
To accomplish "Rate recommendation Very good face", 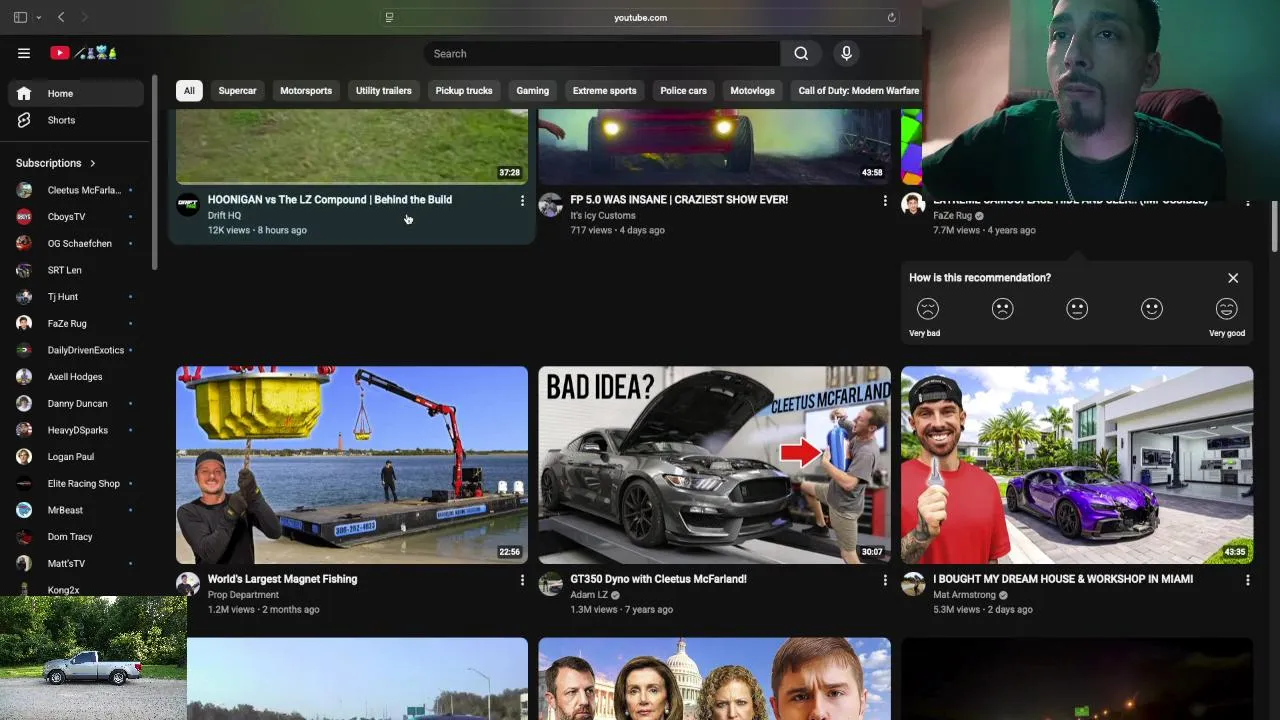I will coord(1227,309).
